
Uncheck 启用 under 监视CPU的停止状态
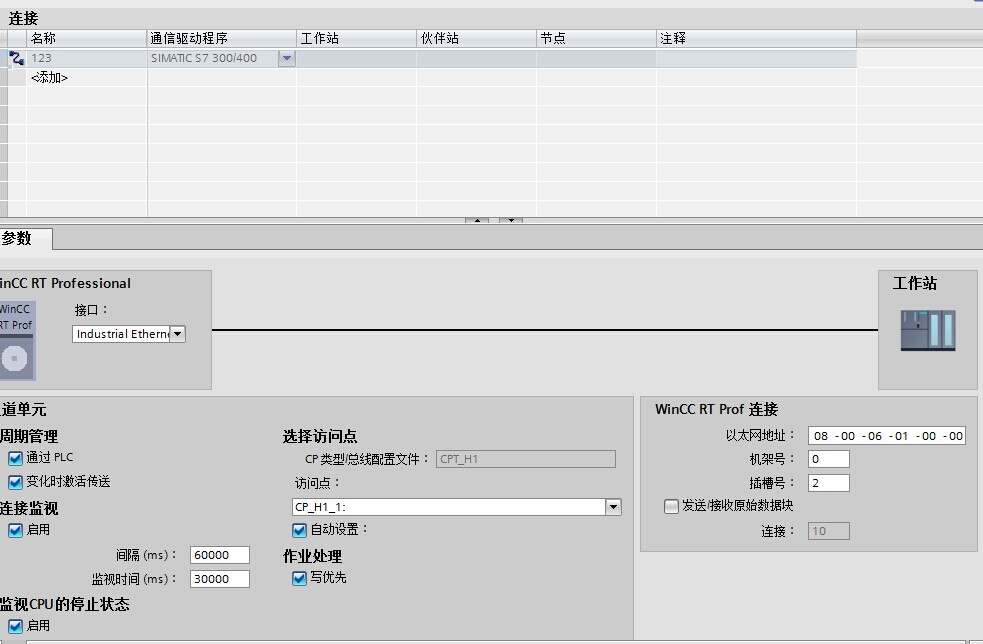click(x=14, y=625)
